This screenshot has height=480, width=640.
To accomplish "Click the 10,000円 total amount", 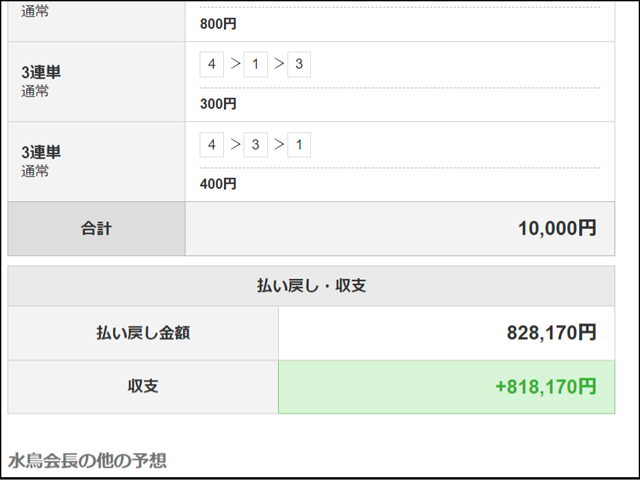I will (x=557, y=228).
